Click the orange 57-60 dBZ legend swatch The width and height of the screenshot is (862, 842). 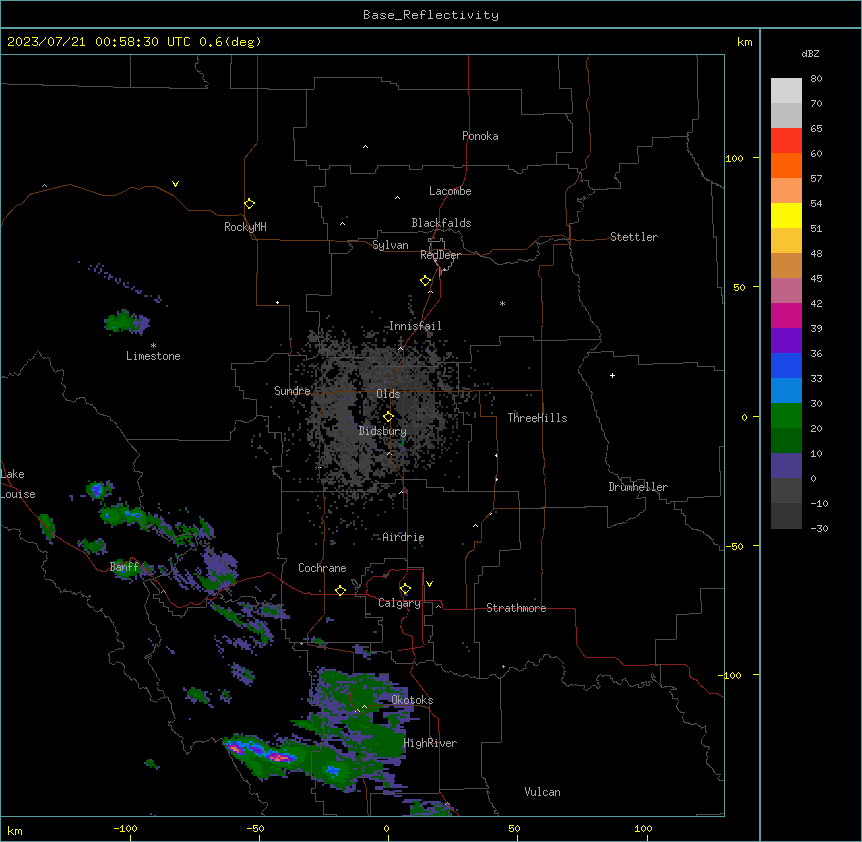click(786, 165)
